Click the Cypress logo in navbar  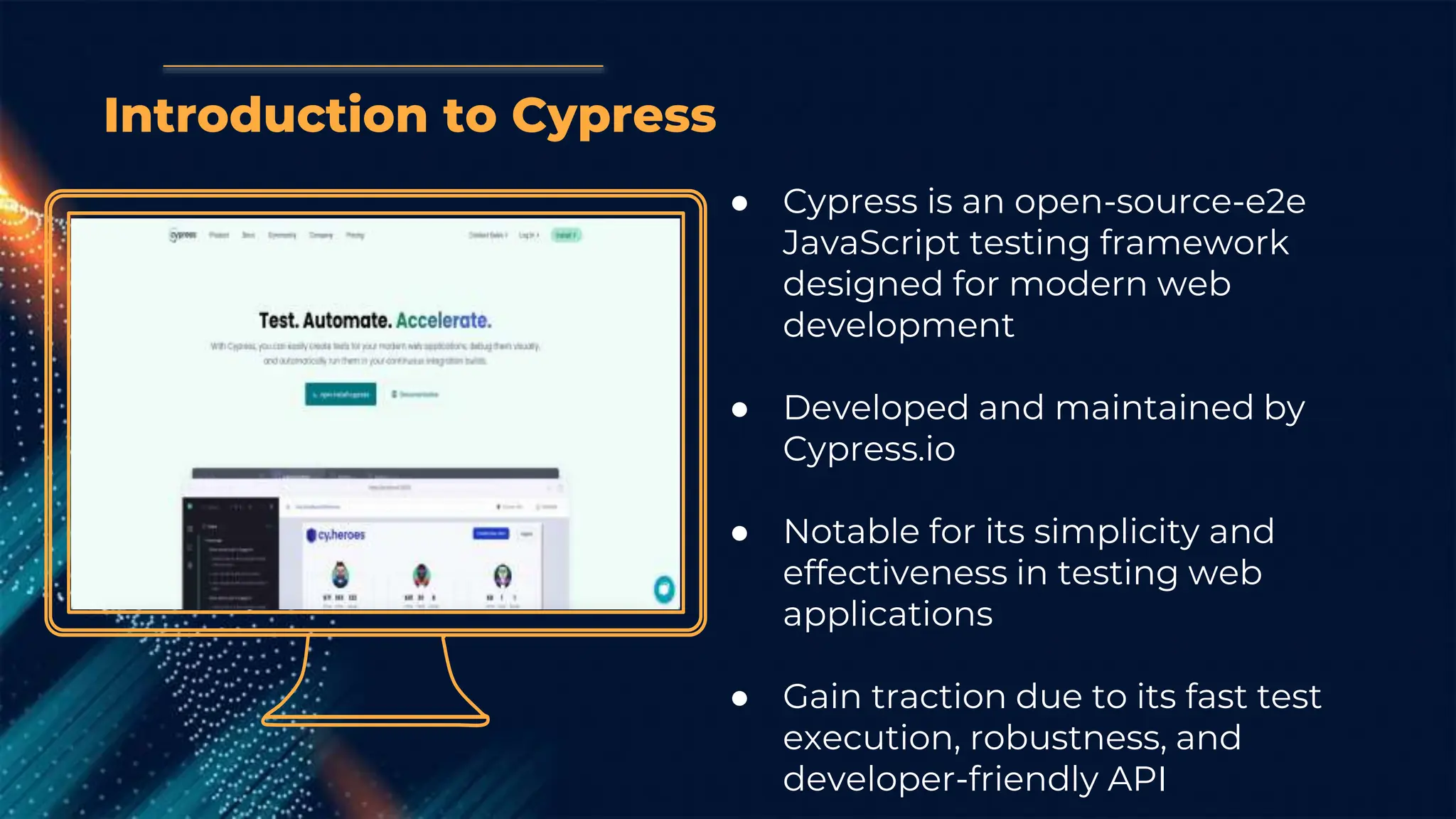(183, 235)
